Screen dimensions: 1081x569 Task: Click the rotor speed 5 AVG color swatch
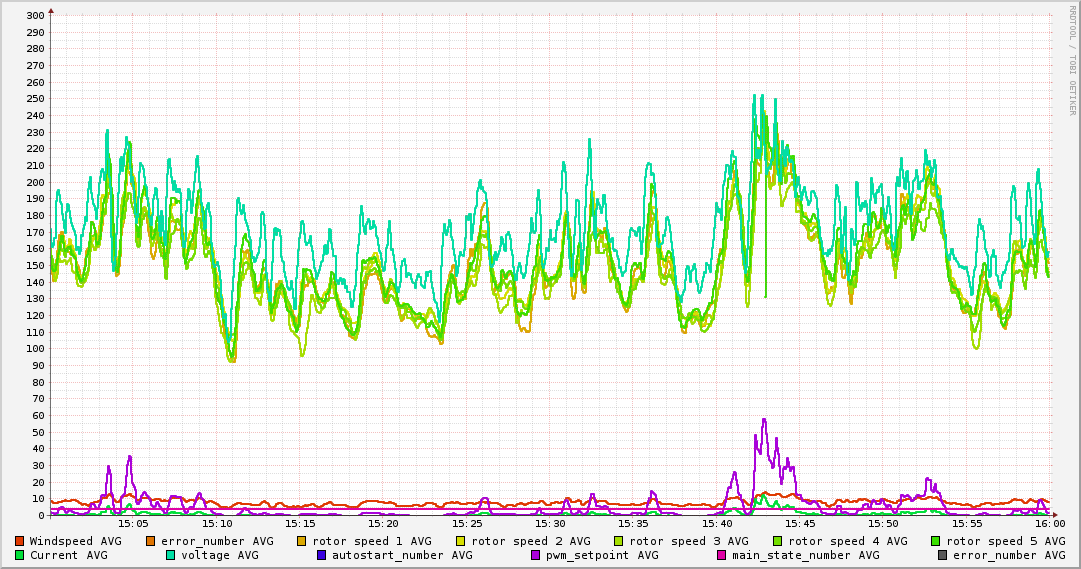pyautogui.click(x=936, y=541)
